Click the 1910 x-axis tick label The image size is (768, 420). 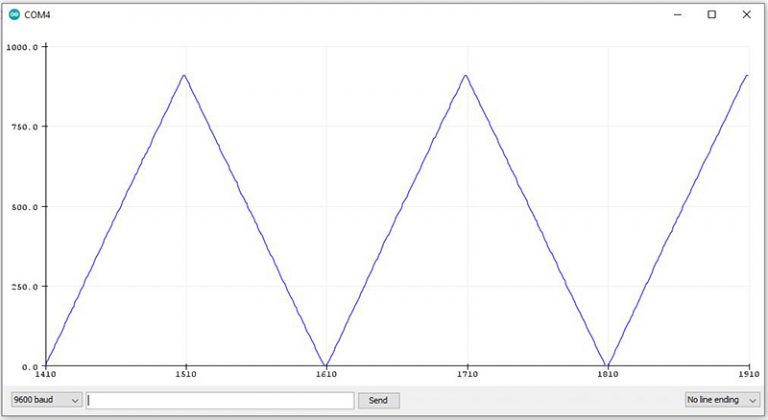pos(748,376)
